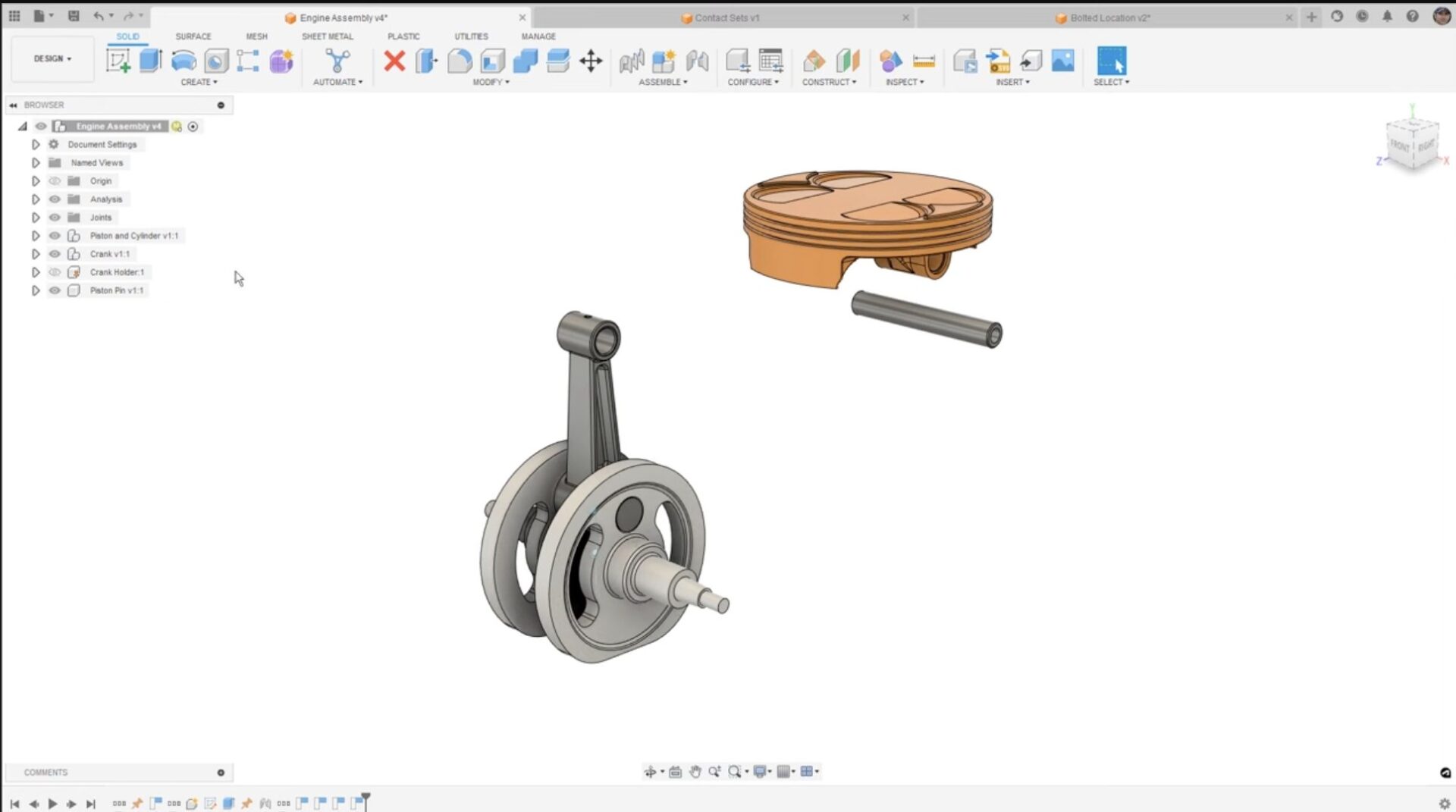Hide the Crank v1:1 component
1456x812 pixels.
pyautogui.click(x=55, y=254)
